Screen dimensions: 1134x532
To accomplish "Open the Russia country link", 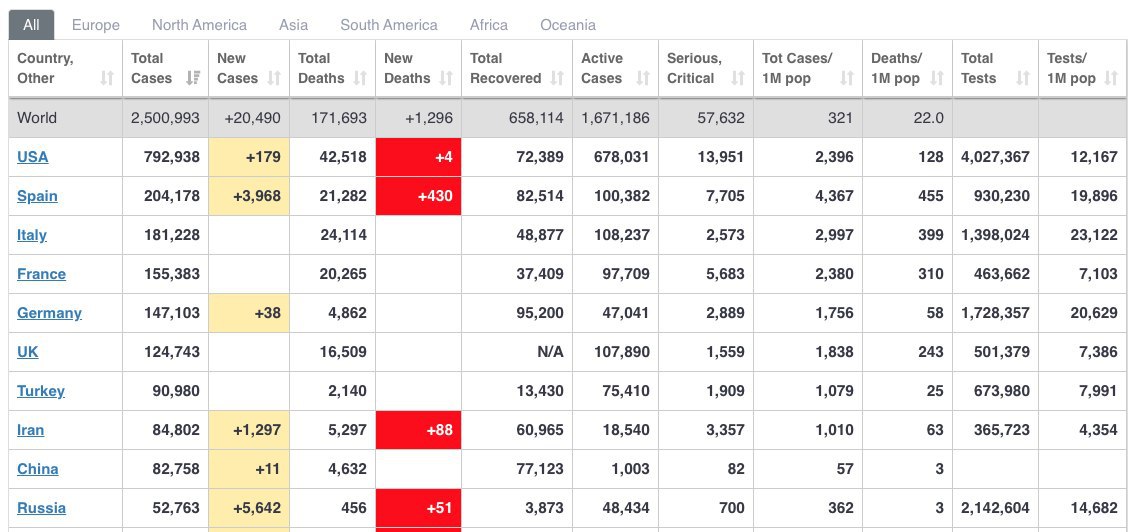I will (x=41, y=508).
